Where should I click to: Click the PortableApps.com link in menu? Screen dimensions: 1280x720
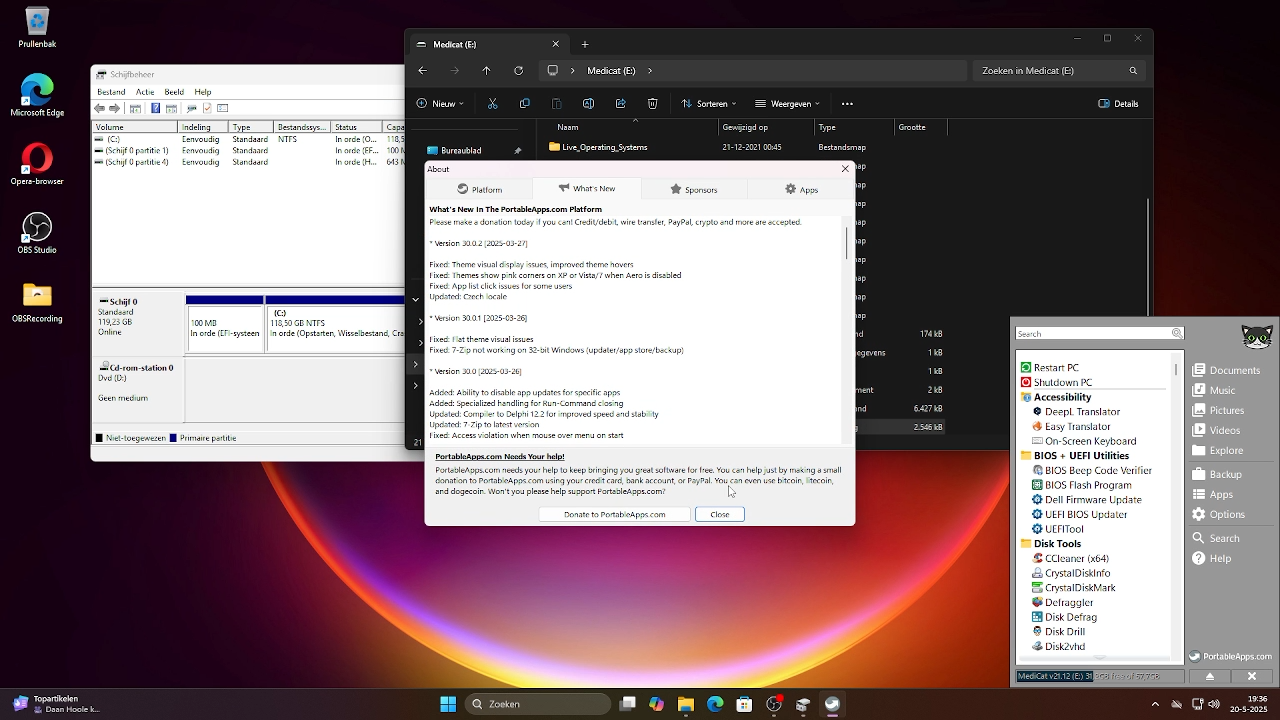click(1230, 657)
